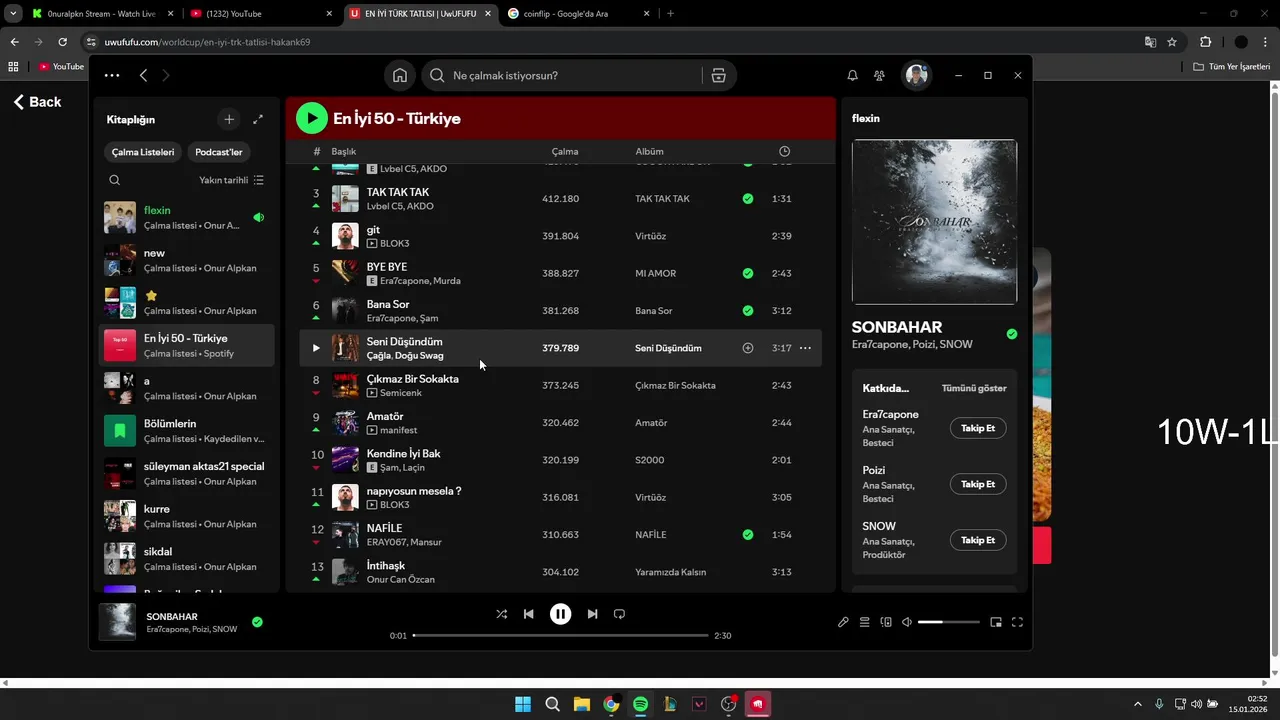The height and width of the screenshot is (720, 1280).
Task: Show lyrics with microphone icon
Action: click(843, 622)
